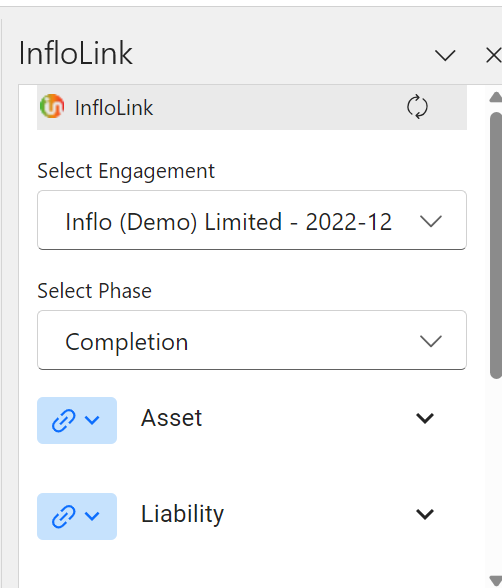This screenshot has width=502, height=588.
Task: Click the vertical scrollbar thumb
Action: pos(496,245)
